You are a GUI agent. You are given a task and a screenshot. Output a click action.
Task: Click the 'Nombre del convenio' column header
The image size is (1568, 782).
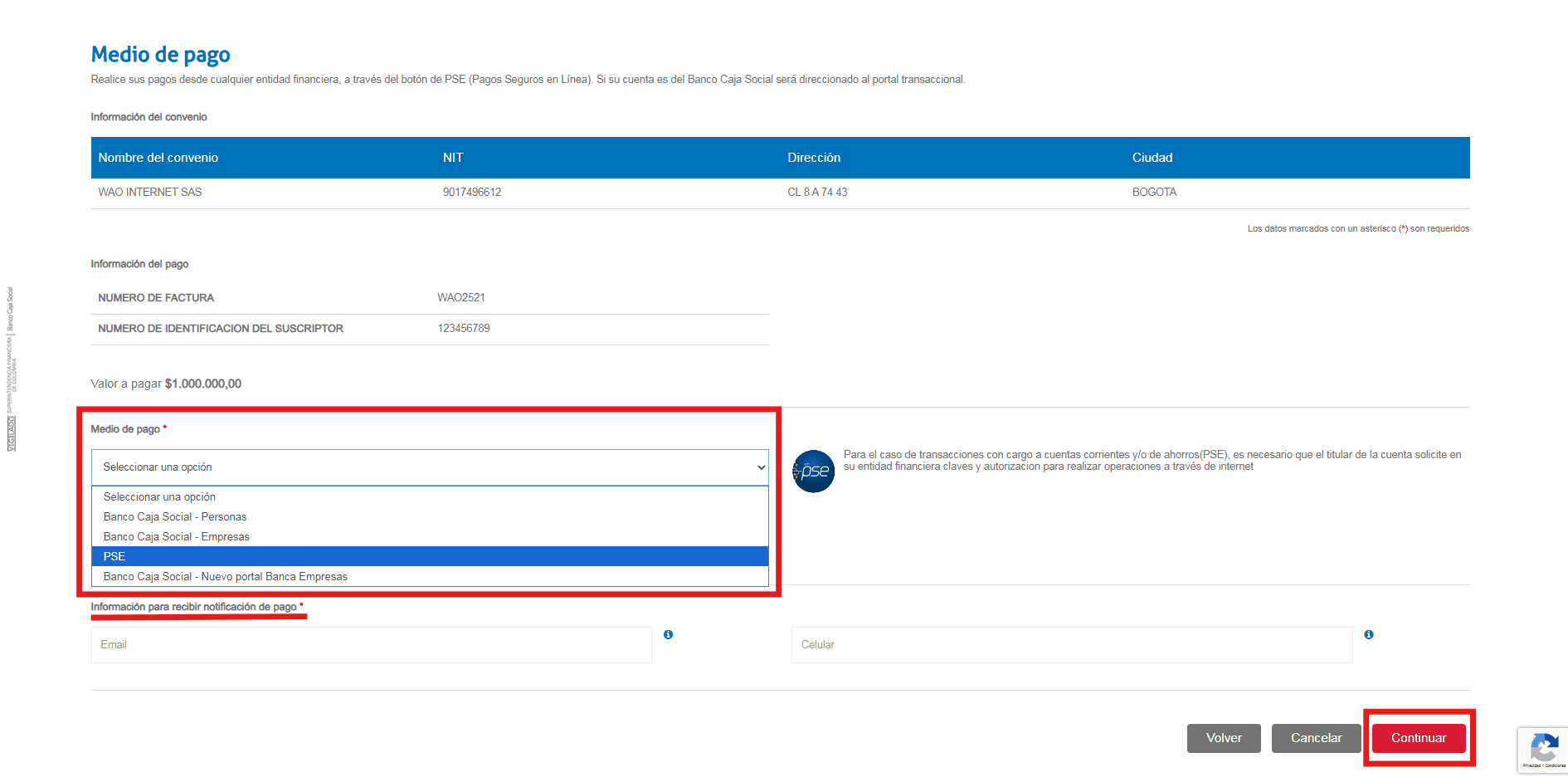[x=158, y=158]
